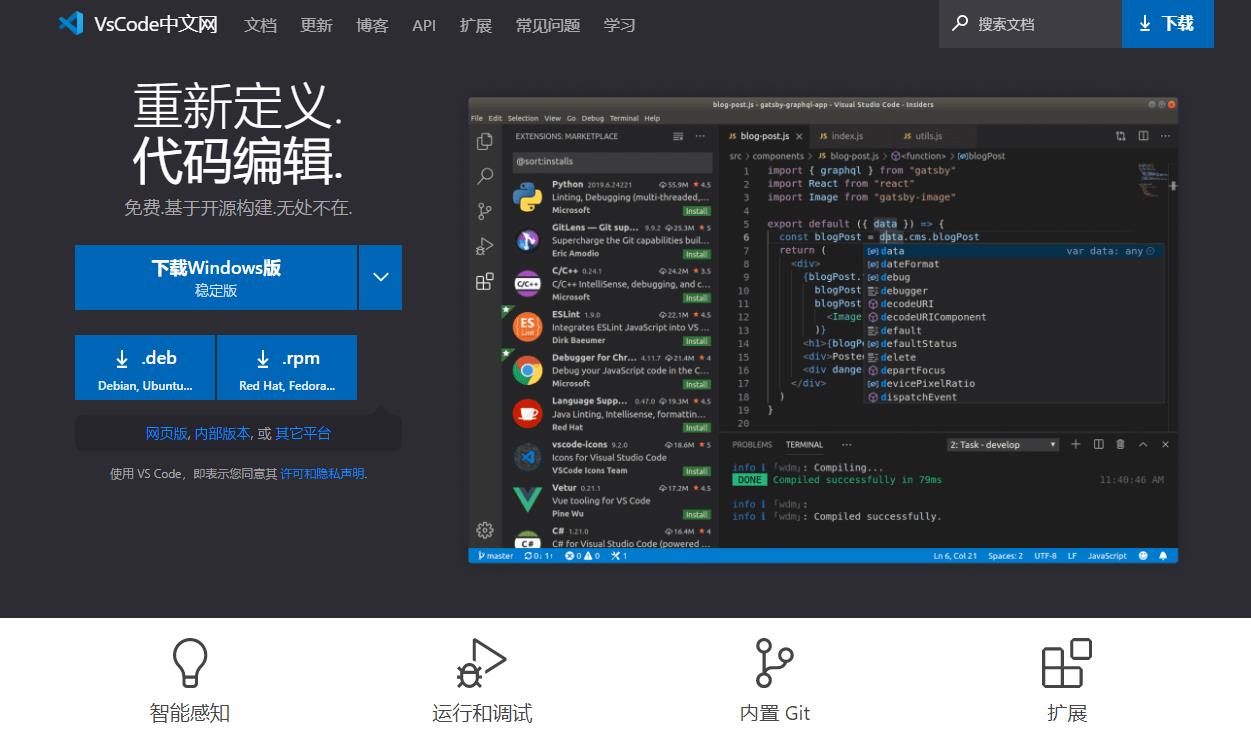The height and width of the screenshot is (739, 1251).
Task: Click the master branch item in the screenshot's status bar
Action: pyautogui.click(x=496, y=556)
